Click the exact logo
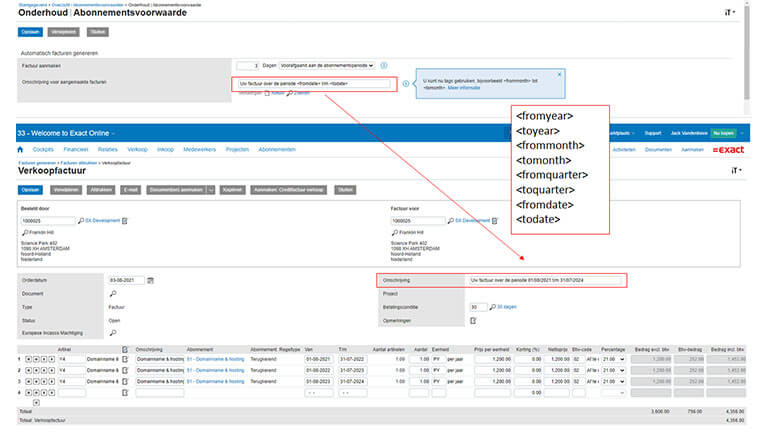Screen dimensions: 768x432 [728, 150]
